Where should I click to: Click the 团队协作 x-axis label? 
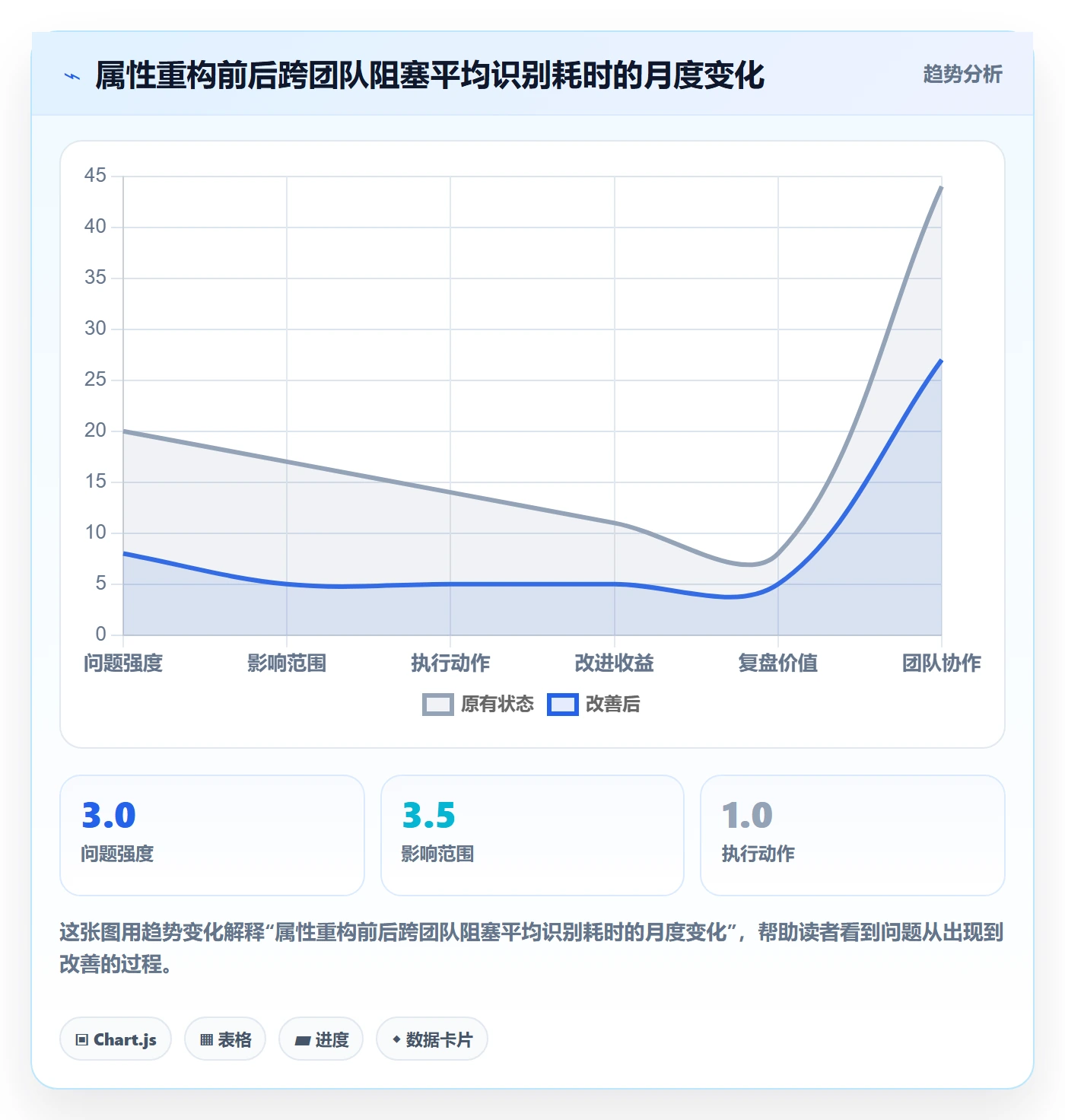(x=942, y=663)
